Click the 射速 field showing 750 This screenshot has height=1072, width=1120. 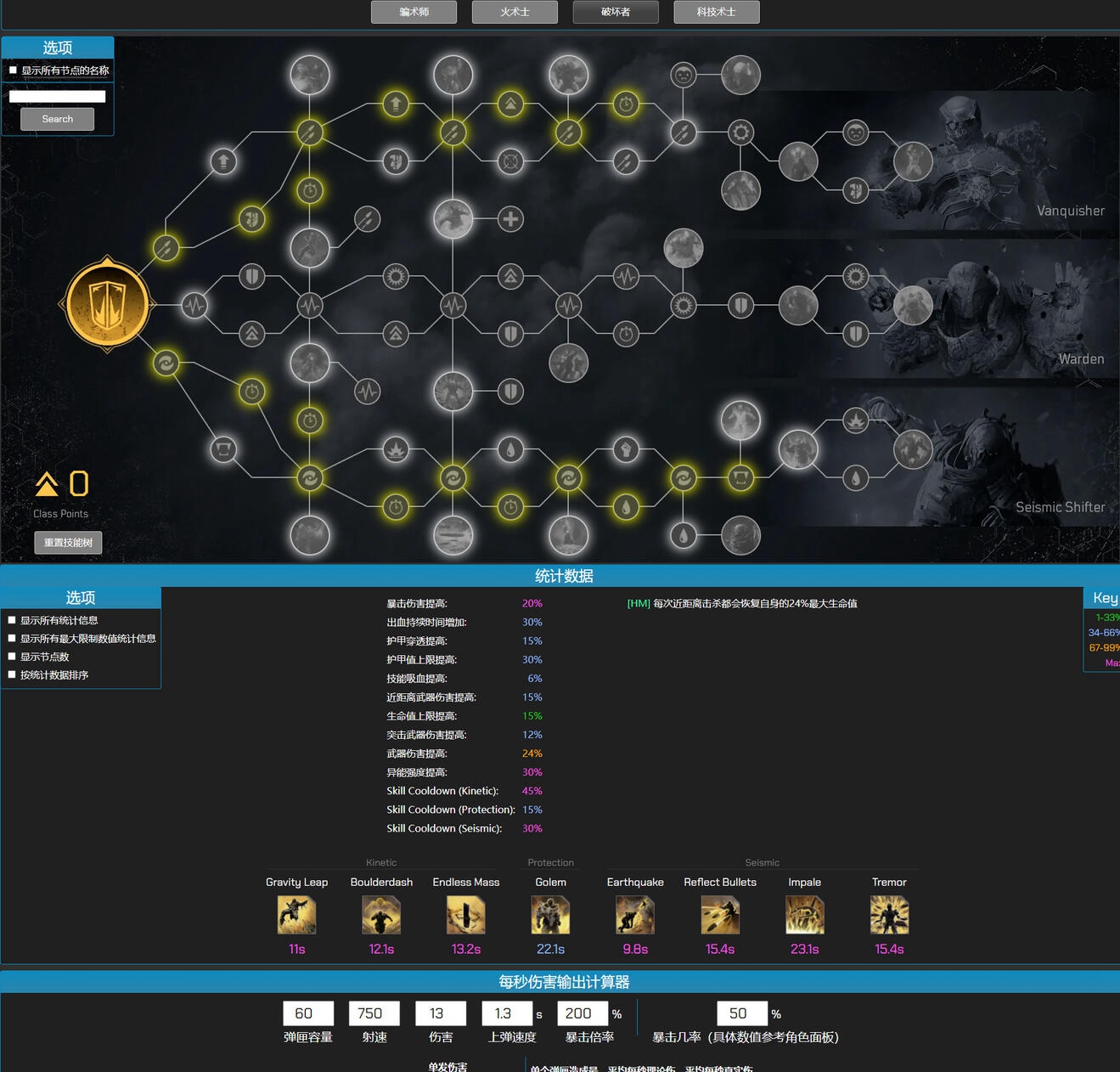[x=374, y=1013]
